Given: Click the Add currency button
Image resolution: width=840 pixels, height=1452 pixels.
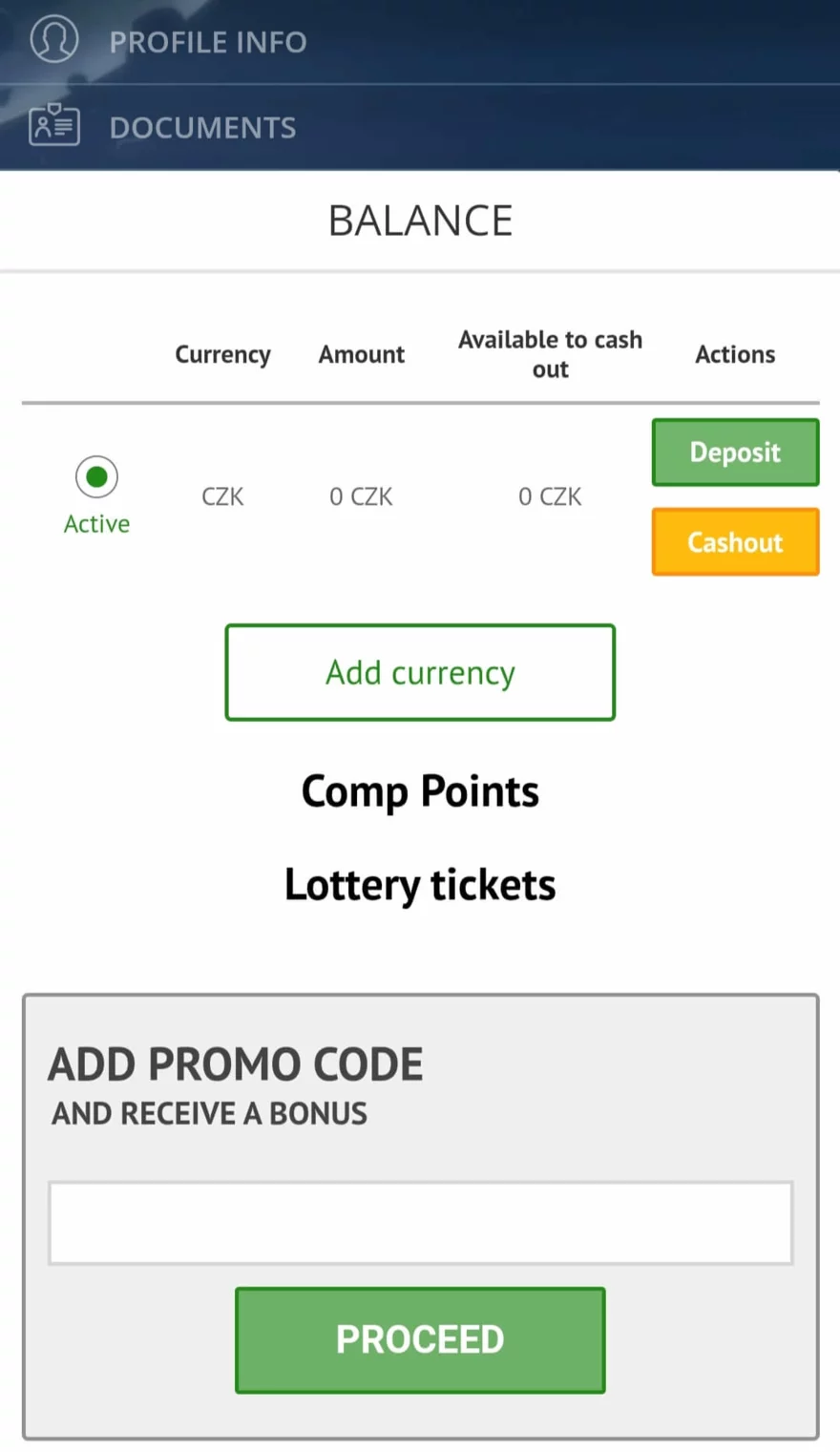Looking at the screenshot, I should click(420, 672).
